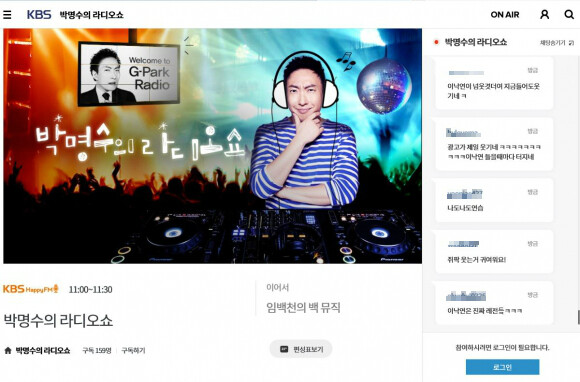Click the KBS HappyFM channel logo
580x382 pixels.
[31, 289]
